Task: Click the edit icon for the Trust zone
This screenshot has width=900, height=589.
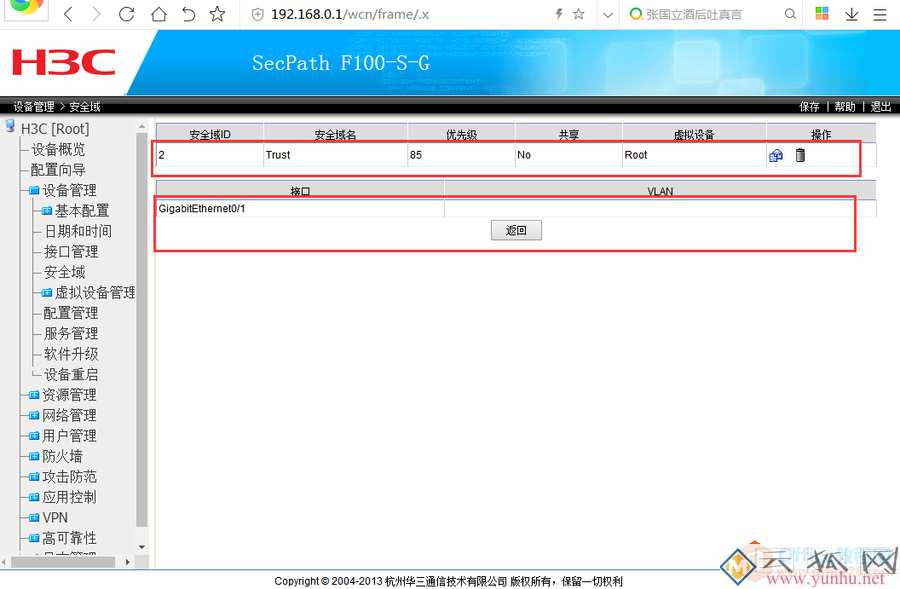Action: coord(777,154)
